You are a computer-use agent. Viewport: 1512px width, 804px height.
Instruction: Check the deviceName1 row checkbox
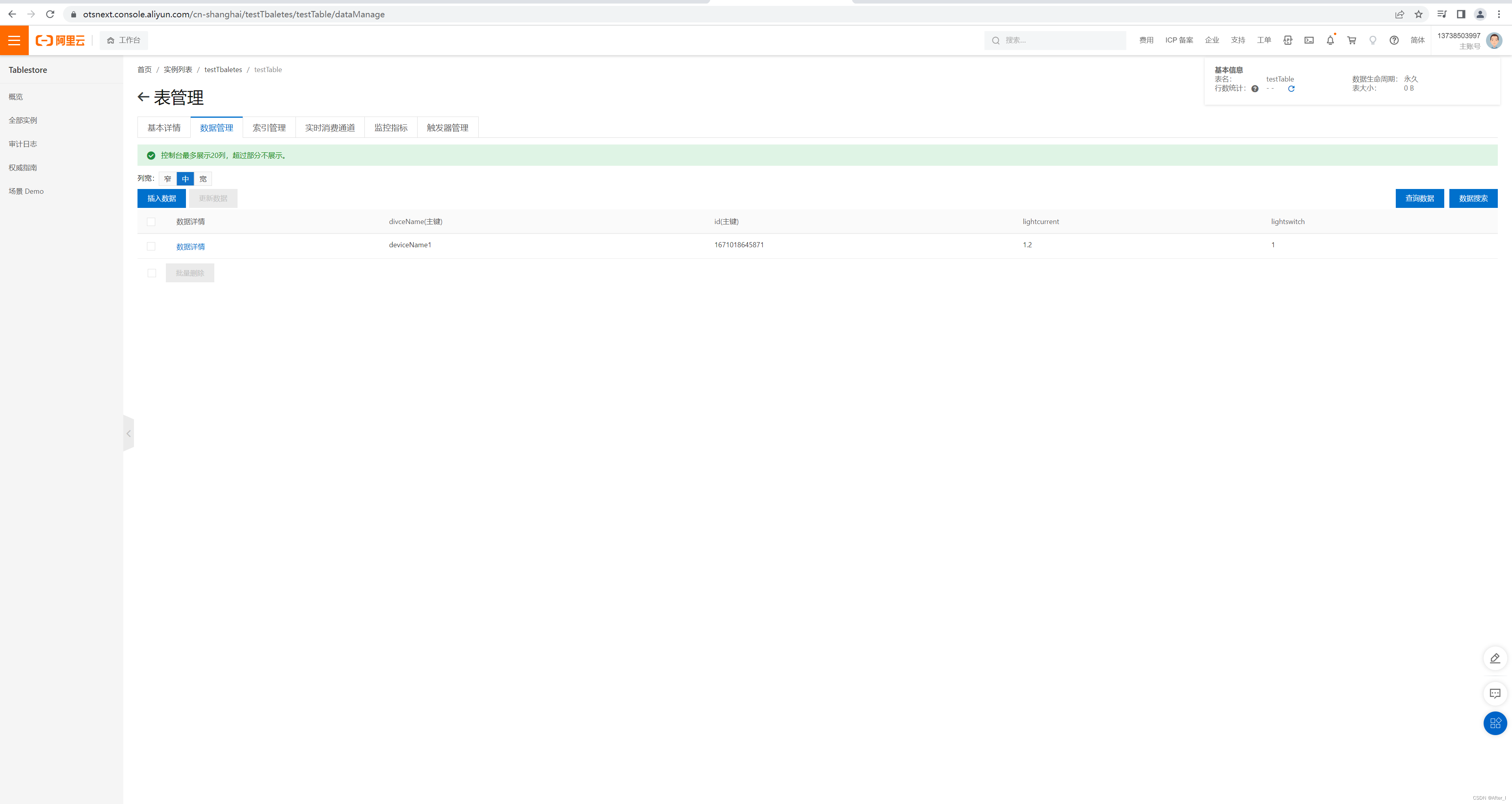[151, 246]
